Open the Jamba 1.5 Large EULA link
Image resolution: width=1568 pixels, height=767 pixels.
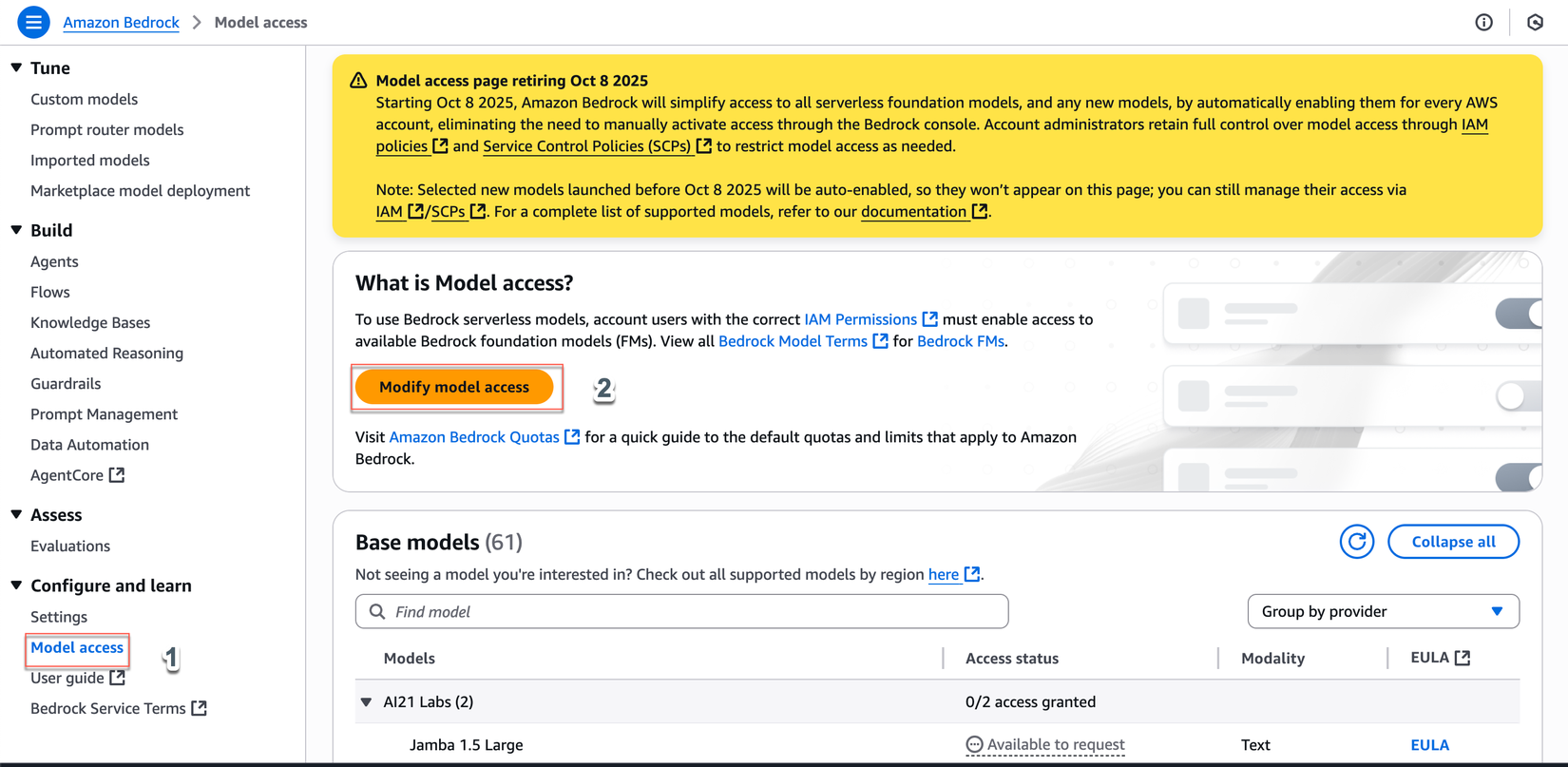tap(1429, 745)
